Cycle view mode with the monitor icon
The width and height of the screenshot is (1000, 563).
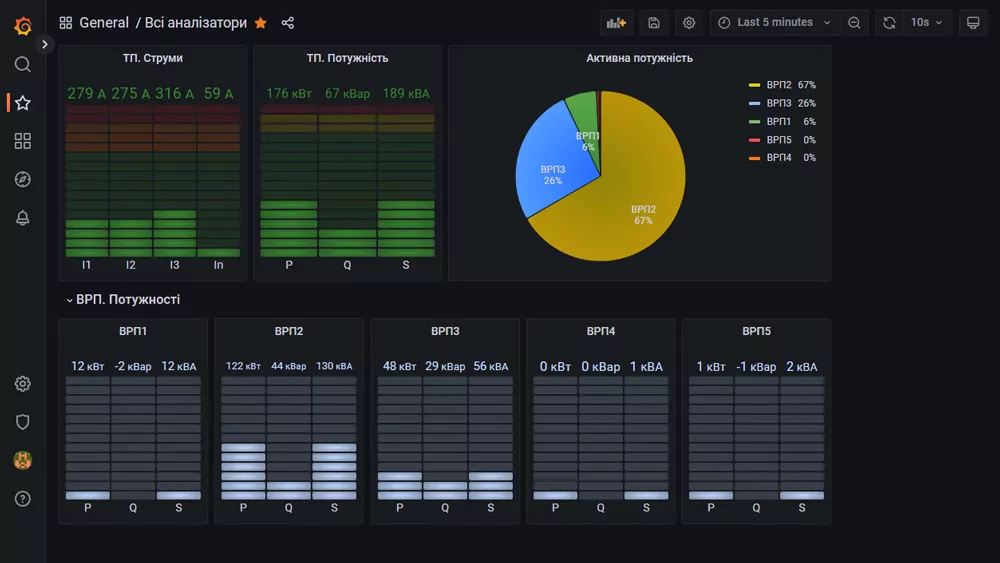click(x=973, y=23)
